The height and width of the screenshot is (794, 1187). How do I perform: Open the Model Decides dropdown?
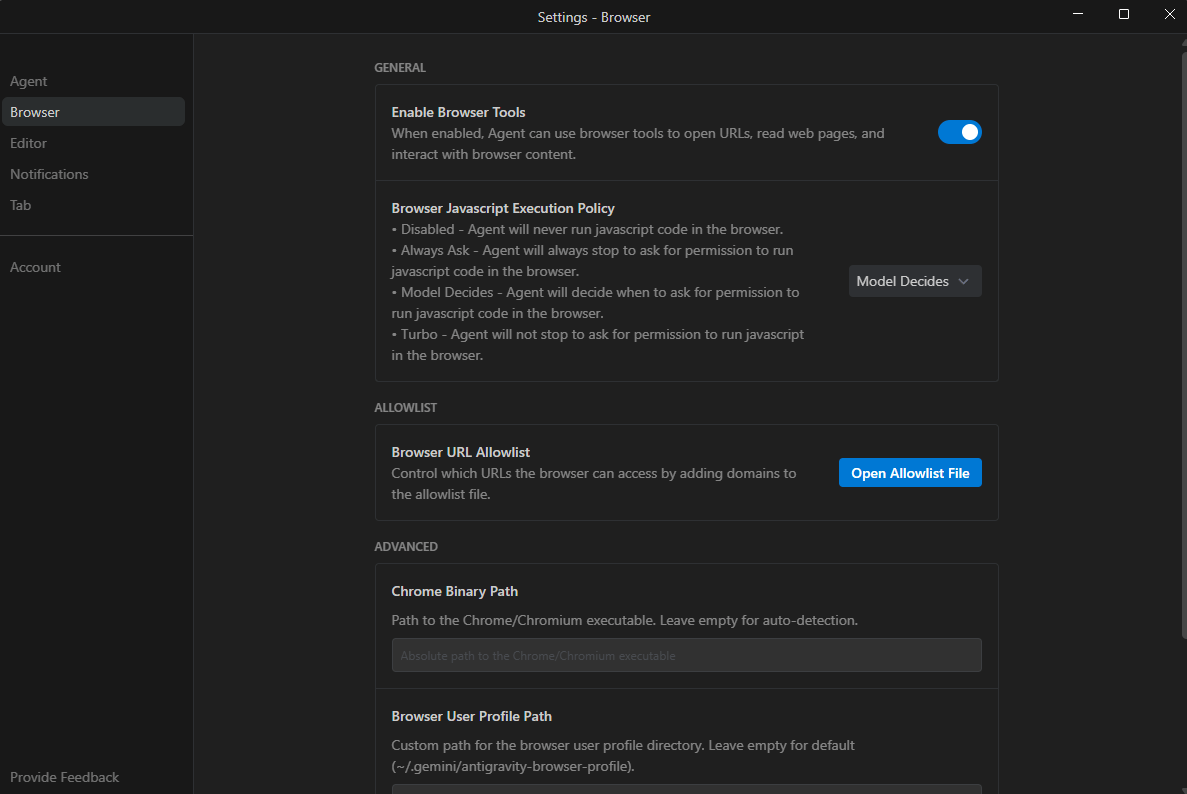[x=914, y=281]
